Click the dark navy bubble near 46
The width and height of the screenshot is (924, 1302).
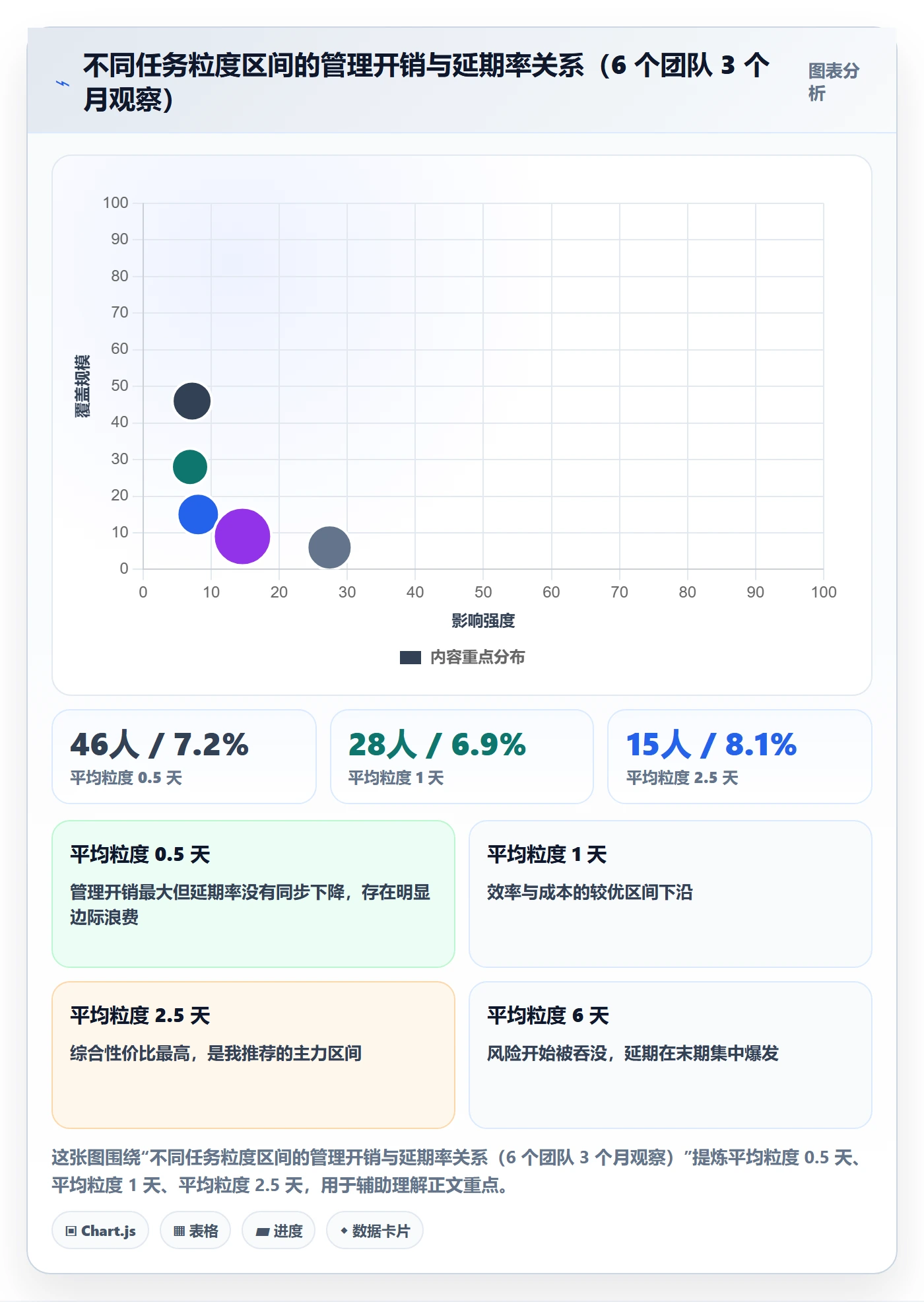click(192, 401)
